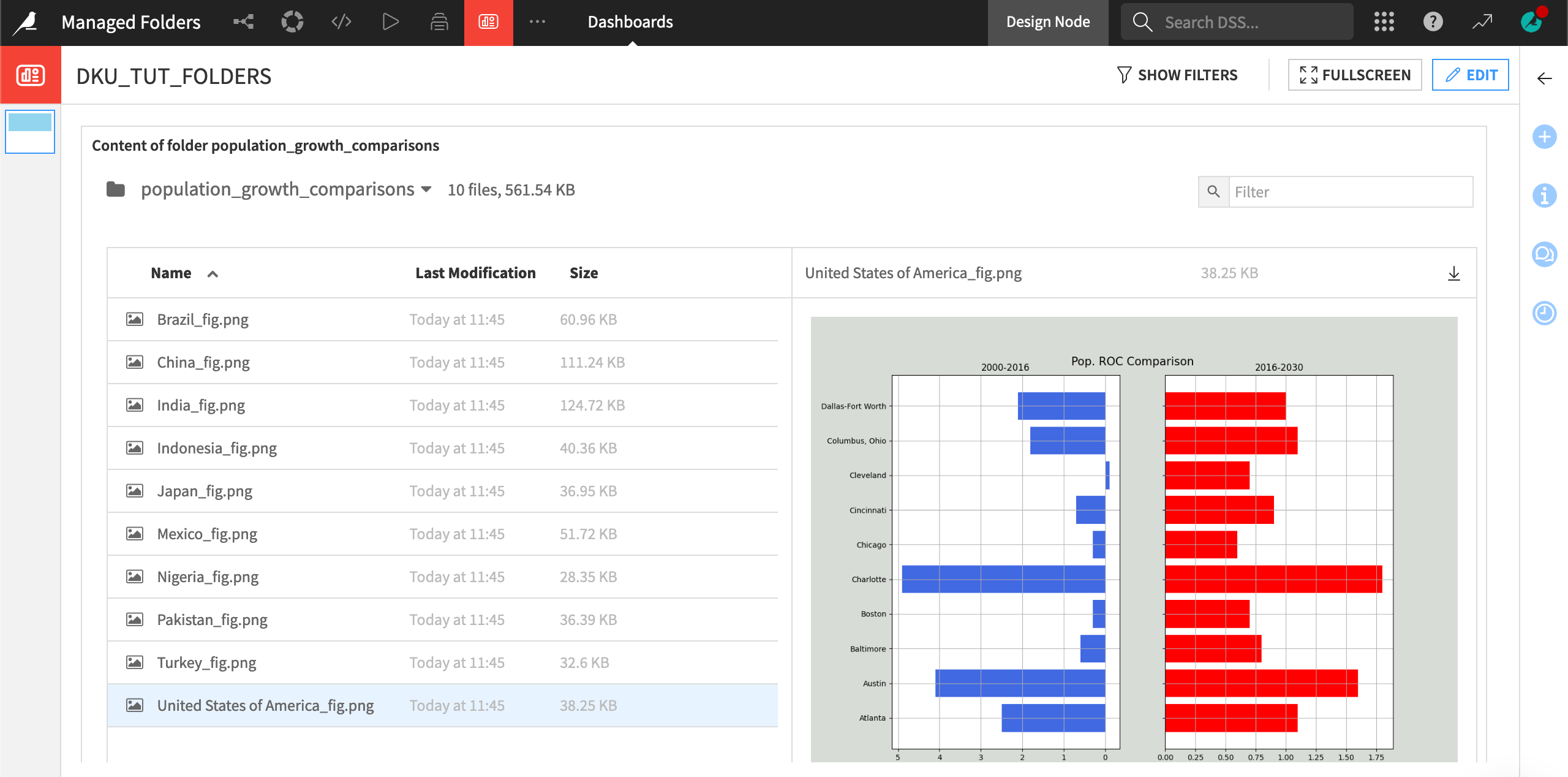The image size is (1568, 777).
Task: Download the United States of America figure
Action: (x=1453, y=273)
